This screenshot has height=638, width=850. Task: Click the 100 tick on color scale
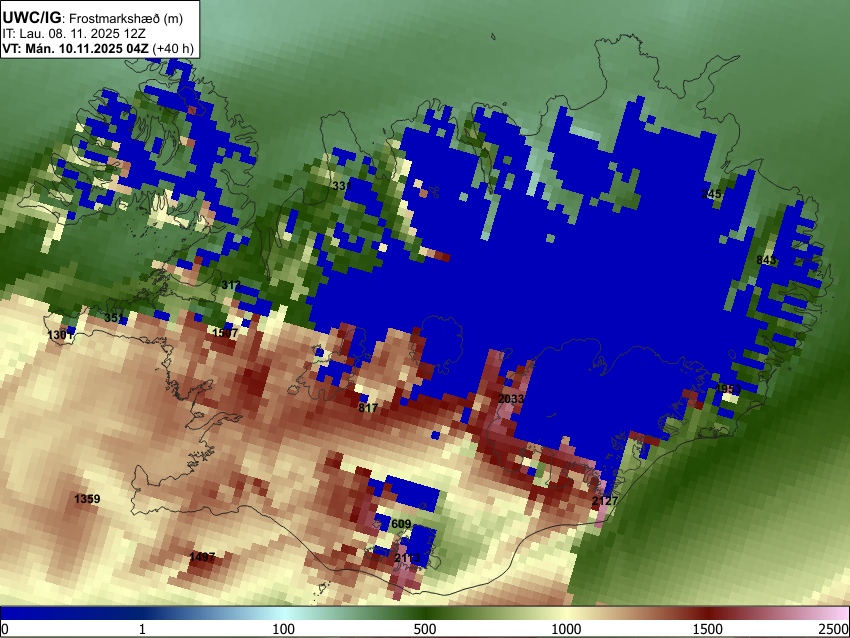(x=283, y=629)
